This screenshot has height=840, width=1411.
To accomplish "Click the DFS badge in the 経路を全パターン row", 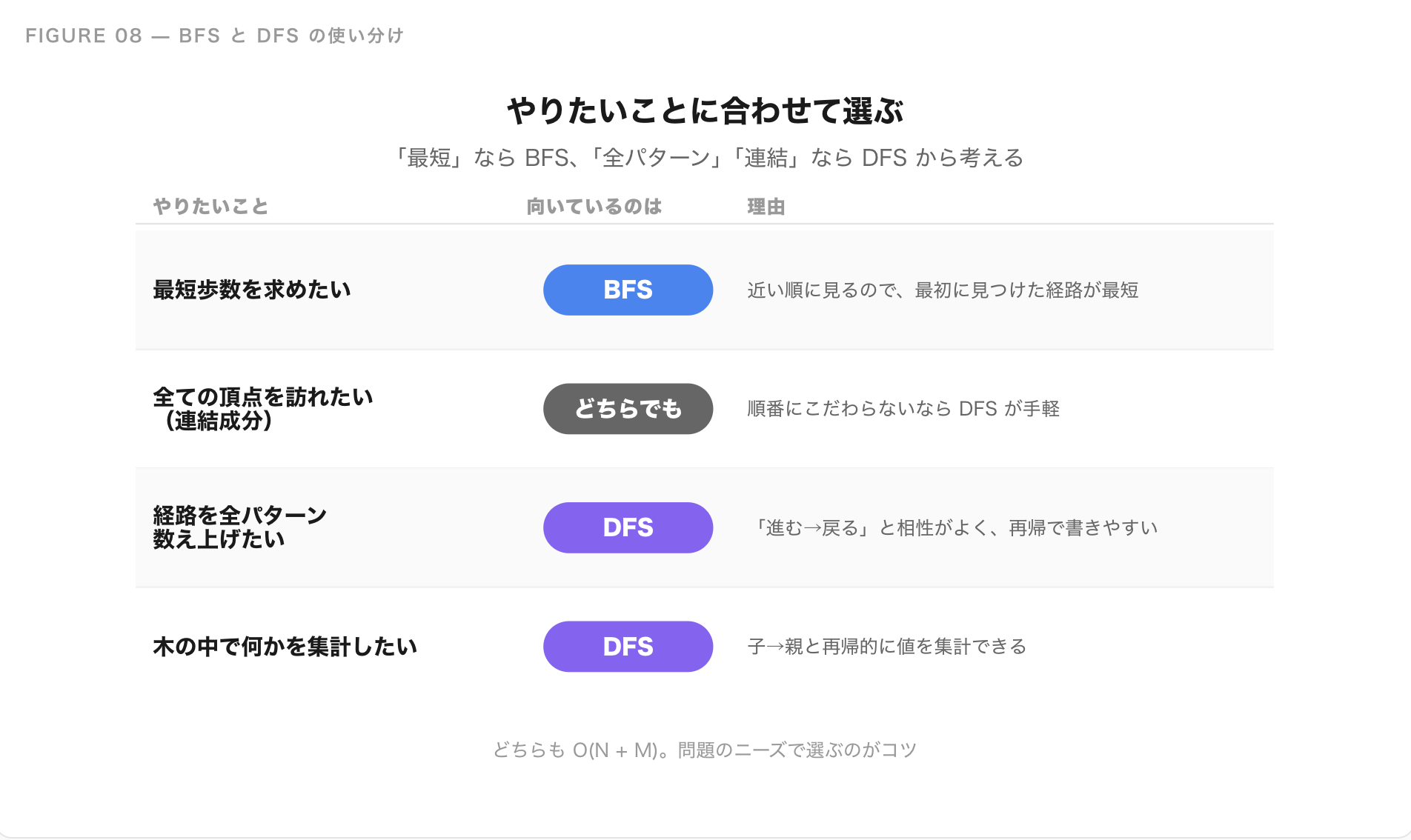I will pyautogui.click(x=628, y=527).
